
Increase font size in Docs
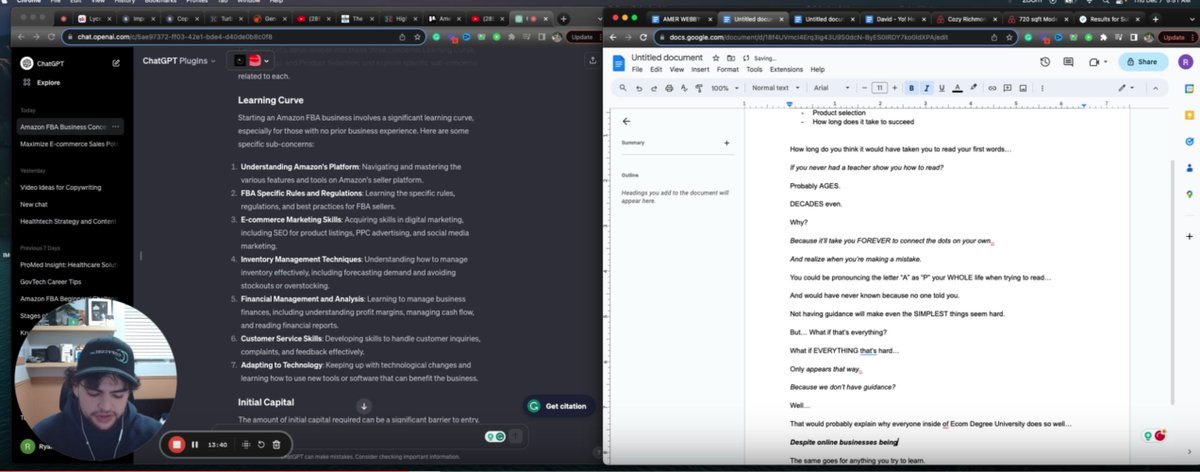click(896, 88)
